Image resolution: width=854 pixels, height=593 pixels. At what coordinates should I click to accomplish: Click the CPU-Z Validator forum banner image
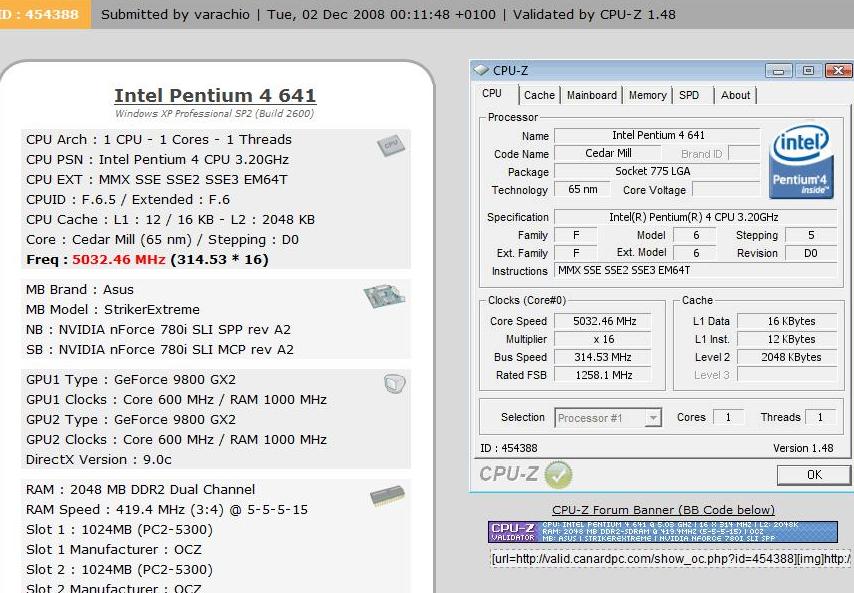[663, 532]
